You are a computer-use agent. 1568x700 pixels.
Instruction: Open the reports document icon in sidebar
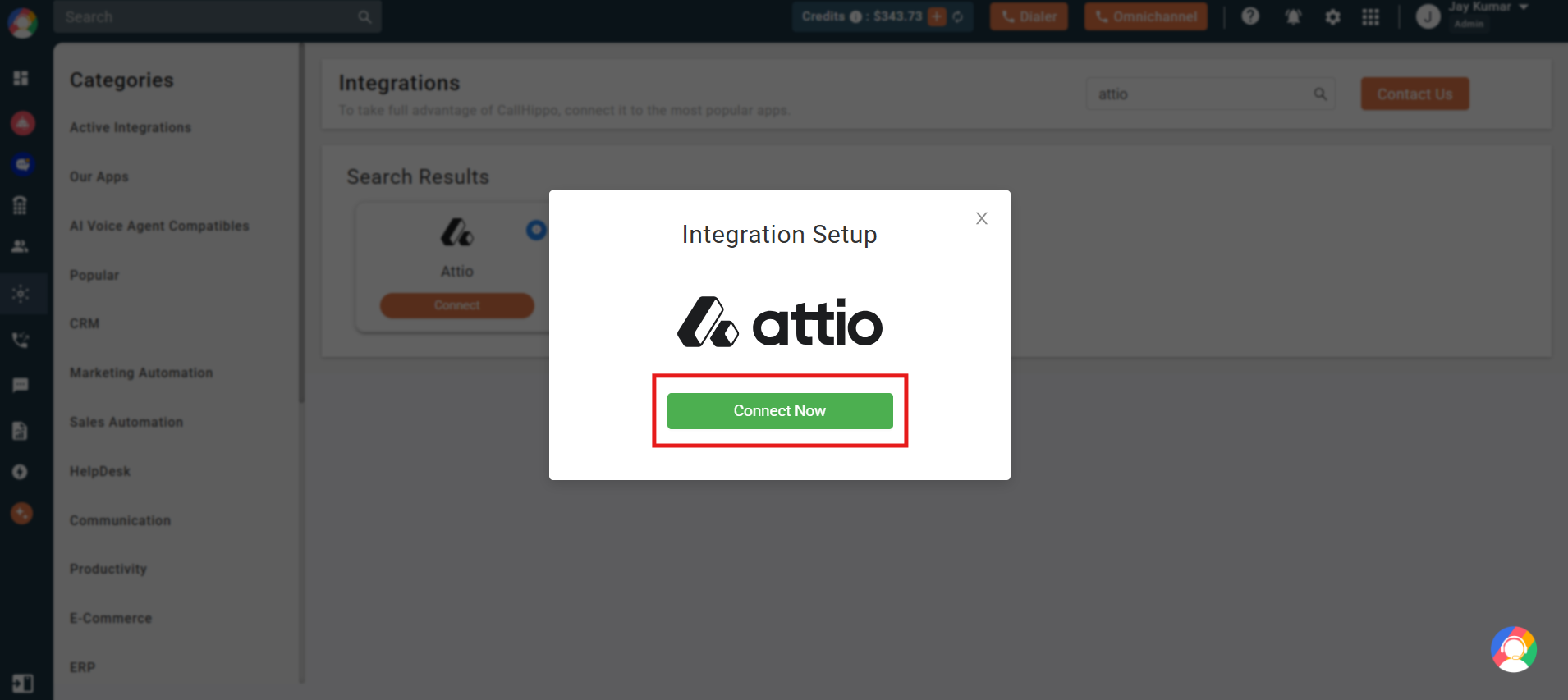coord(21,431)
